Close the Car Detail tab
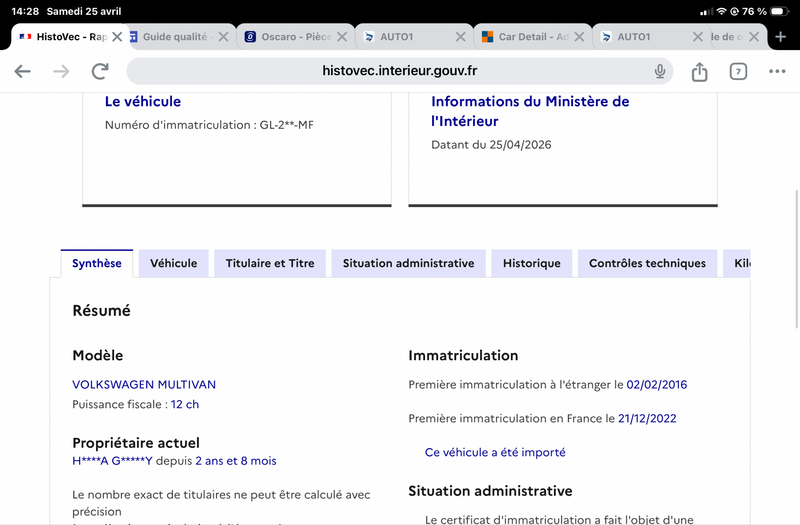The width and height of the screenshot is (800, 525). tap(579, 37)
